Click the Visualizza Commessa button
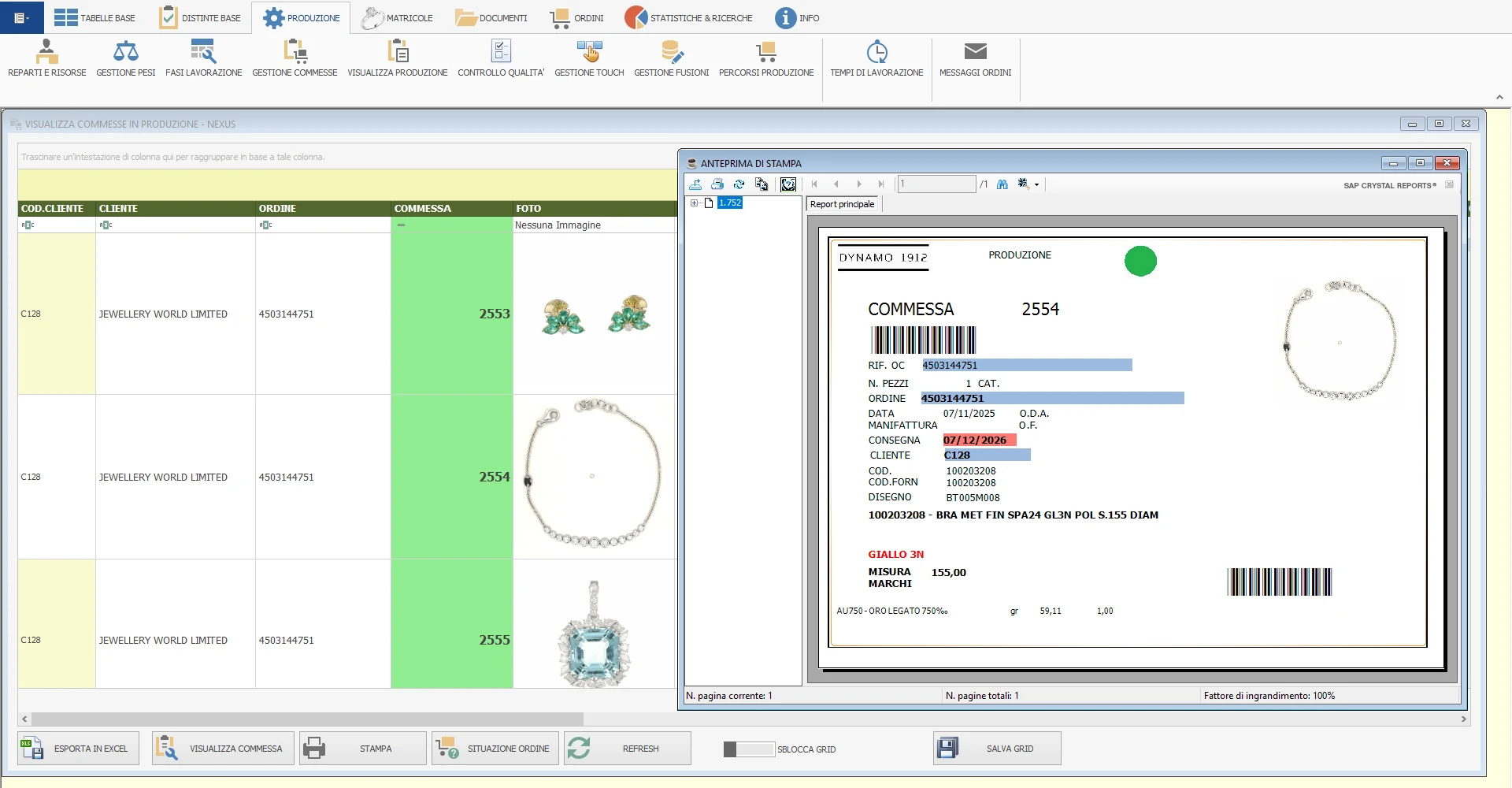Screen dimensions: 1512x788 [223, 749]
